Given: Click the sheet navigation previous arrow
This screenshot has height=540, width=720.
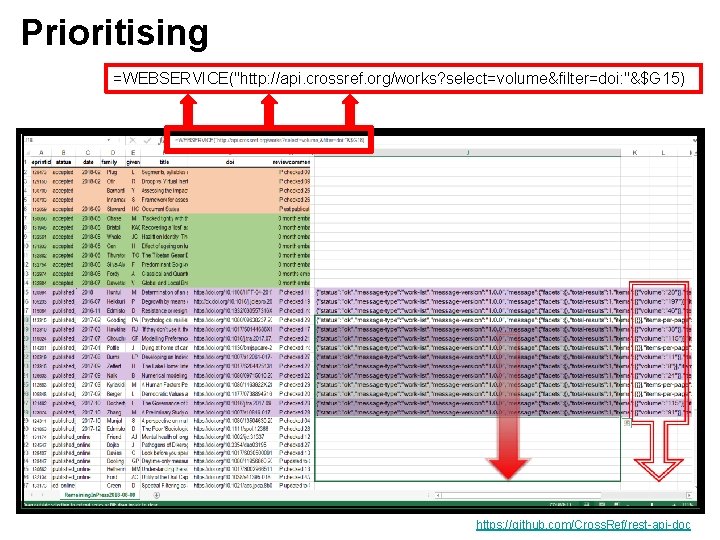Looking at the screenshot, I should [x=32, y=495].
